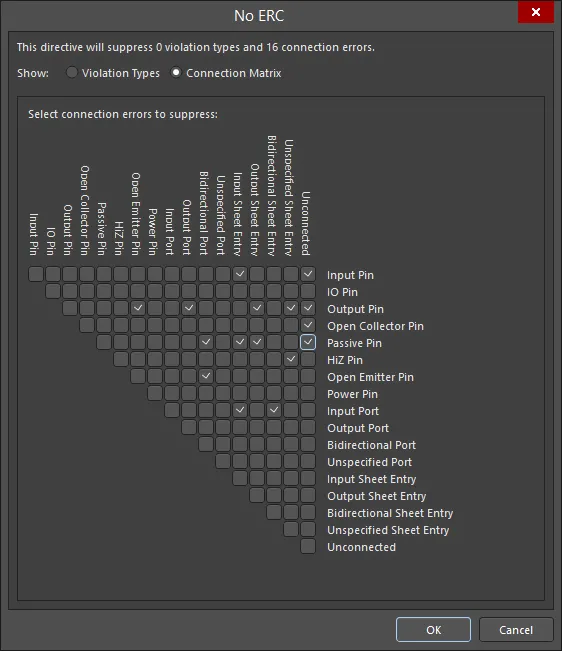Check Unspecified Sheet Entry to Unconnected checkbox

pos(308,529)
